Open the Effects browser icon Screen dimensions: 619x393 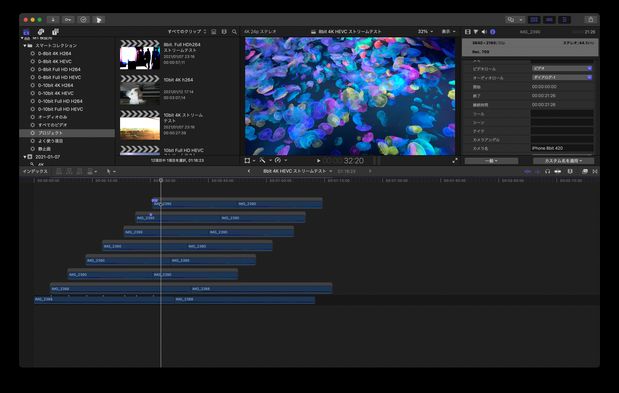tap(585, 171)
